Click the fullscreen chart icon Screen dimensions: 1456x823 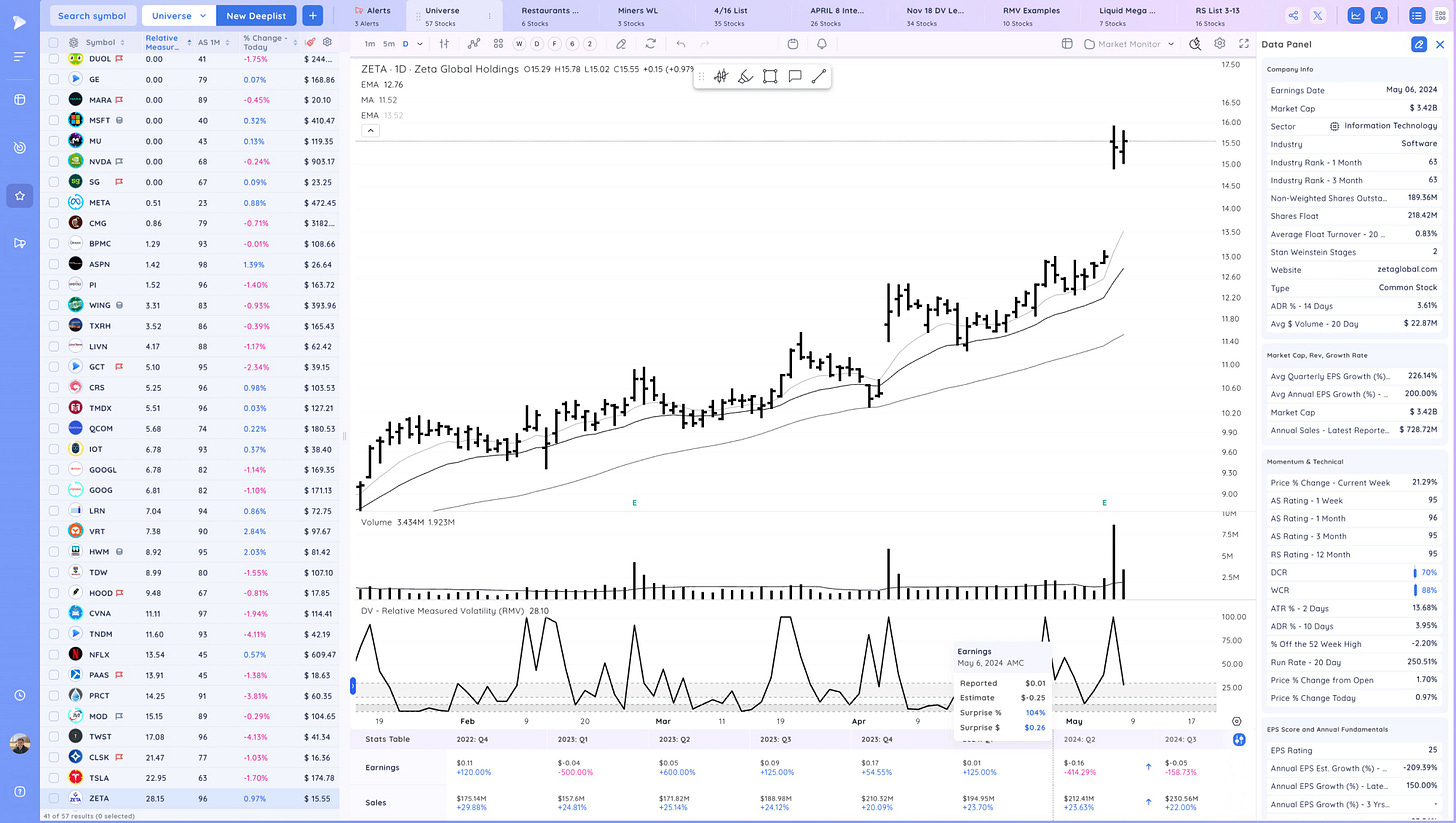(1244, 44)
